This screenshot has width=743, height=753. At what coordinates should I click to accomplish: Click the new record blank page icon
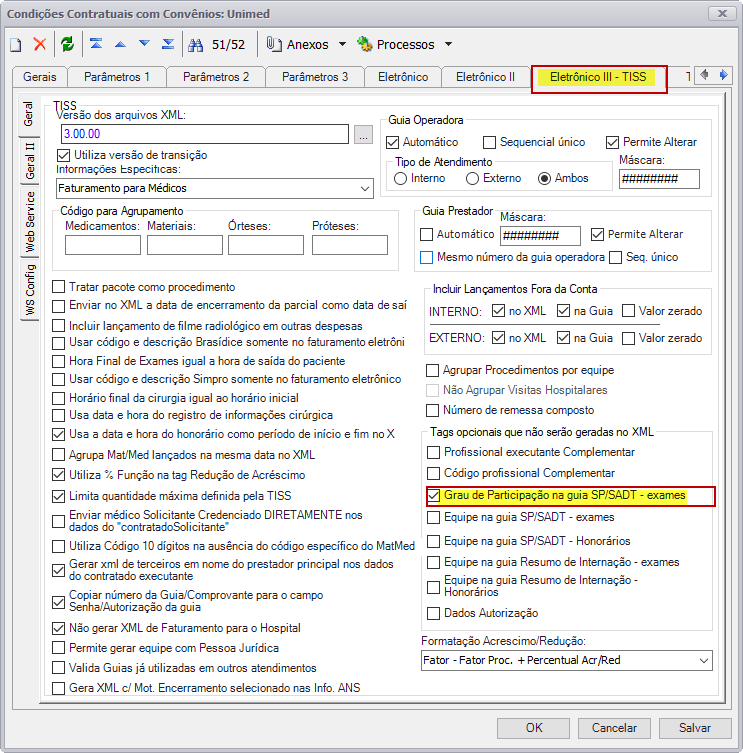pyautogui.click(x=16, y=45)
